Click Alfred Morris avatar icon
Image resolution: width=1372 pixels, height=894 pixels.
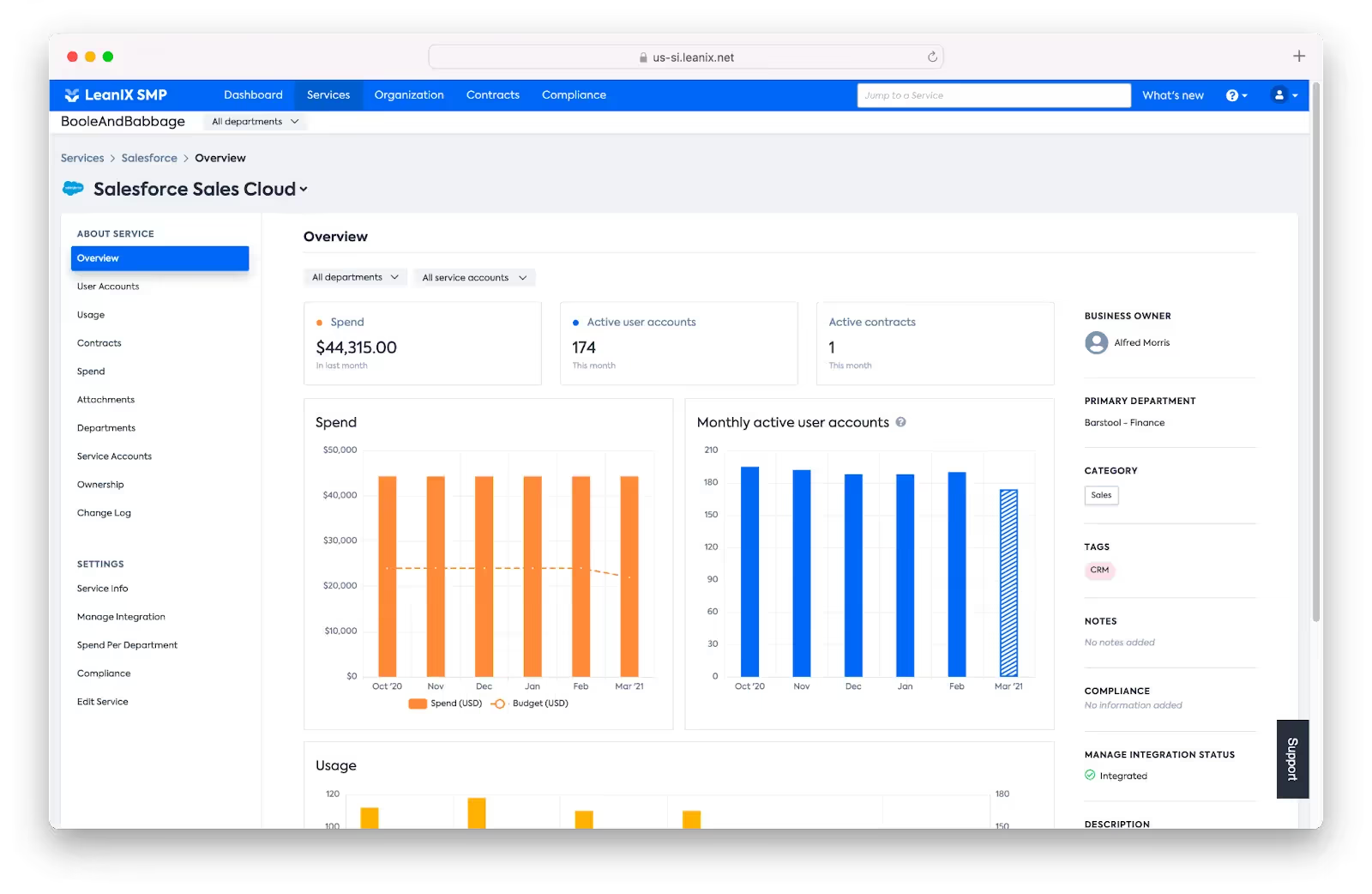click(1096, 343)
